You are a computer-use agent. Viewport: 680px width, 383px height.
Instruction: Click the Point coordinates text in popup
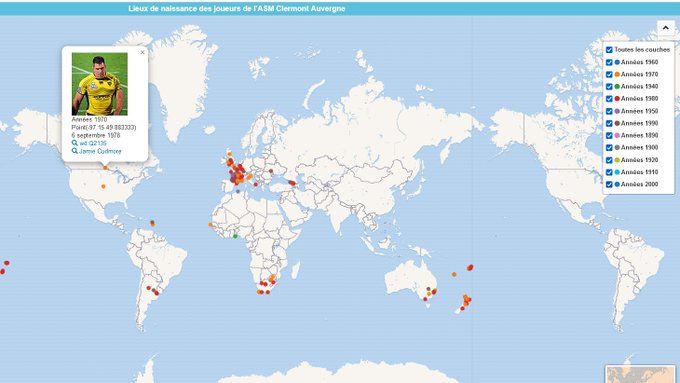coord(104,128)
